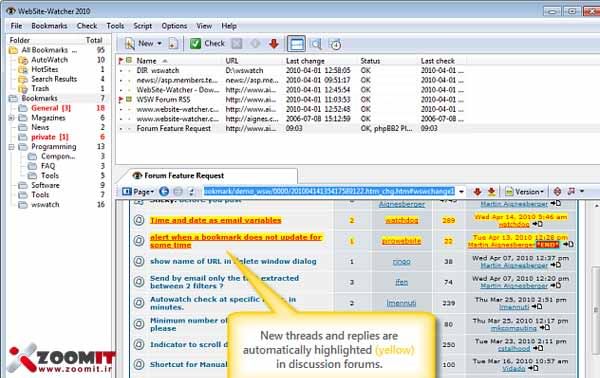Open the View menu

[204, 26]
